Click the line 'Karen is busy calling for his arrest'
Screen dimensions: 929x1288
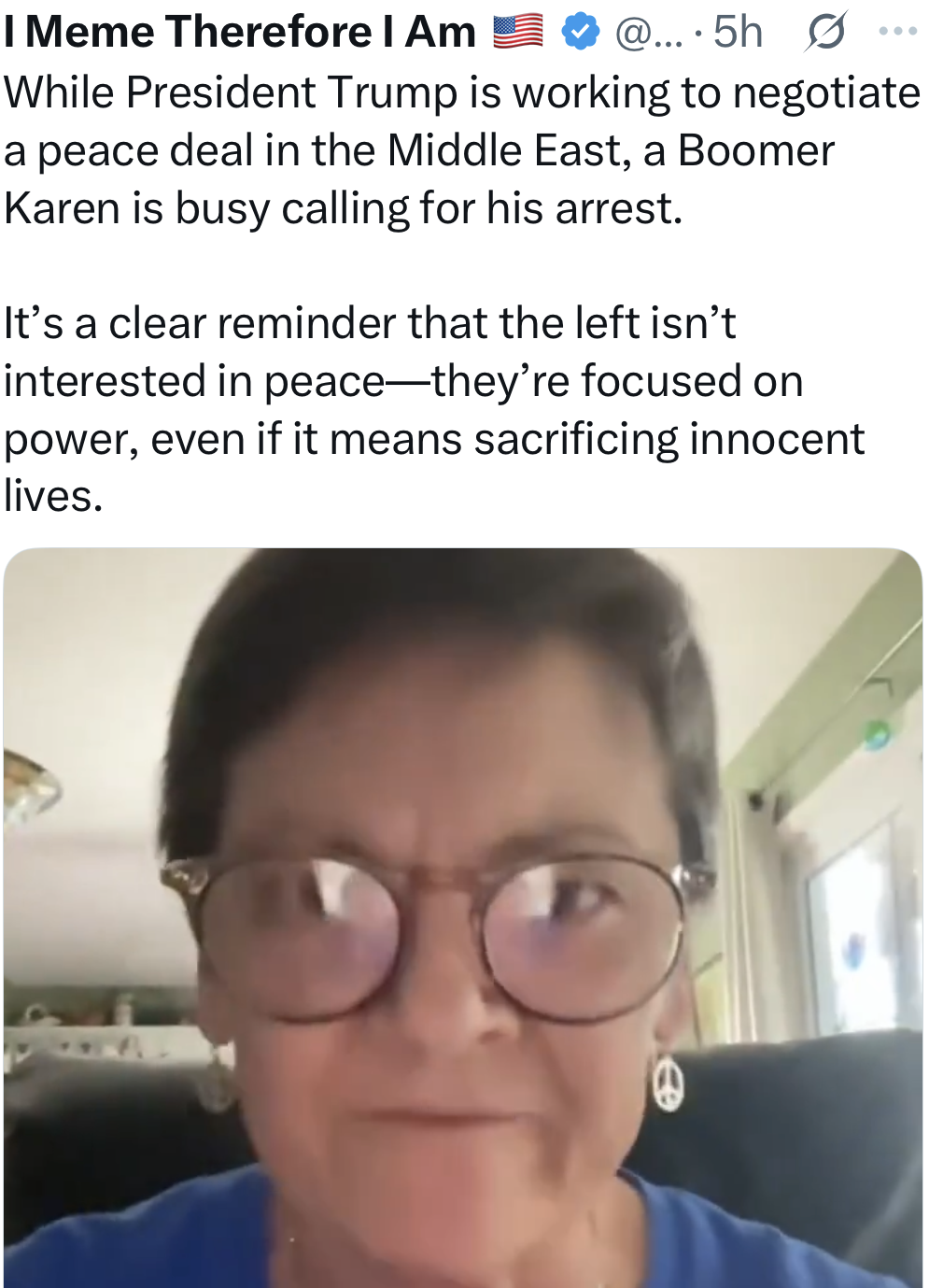[344, 209]
